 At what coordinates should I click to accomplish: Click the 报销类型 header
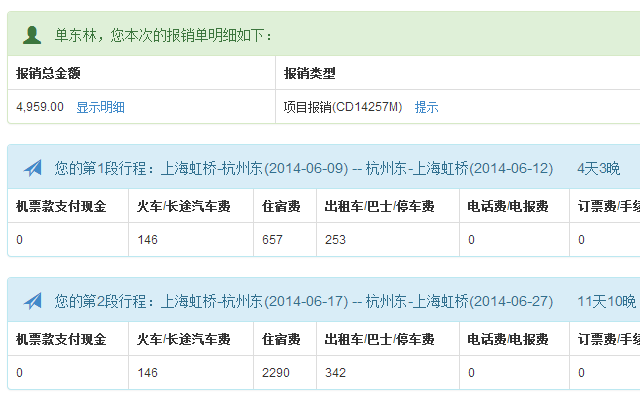310,73
